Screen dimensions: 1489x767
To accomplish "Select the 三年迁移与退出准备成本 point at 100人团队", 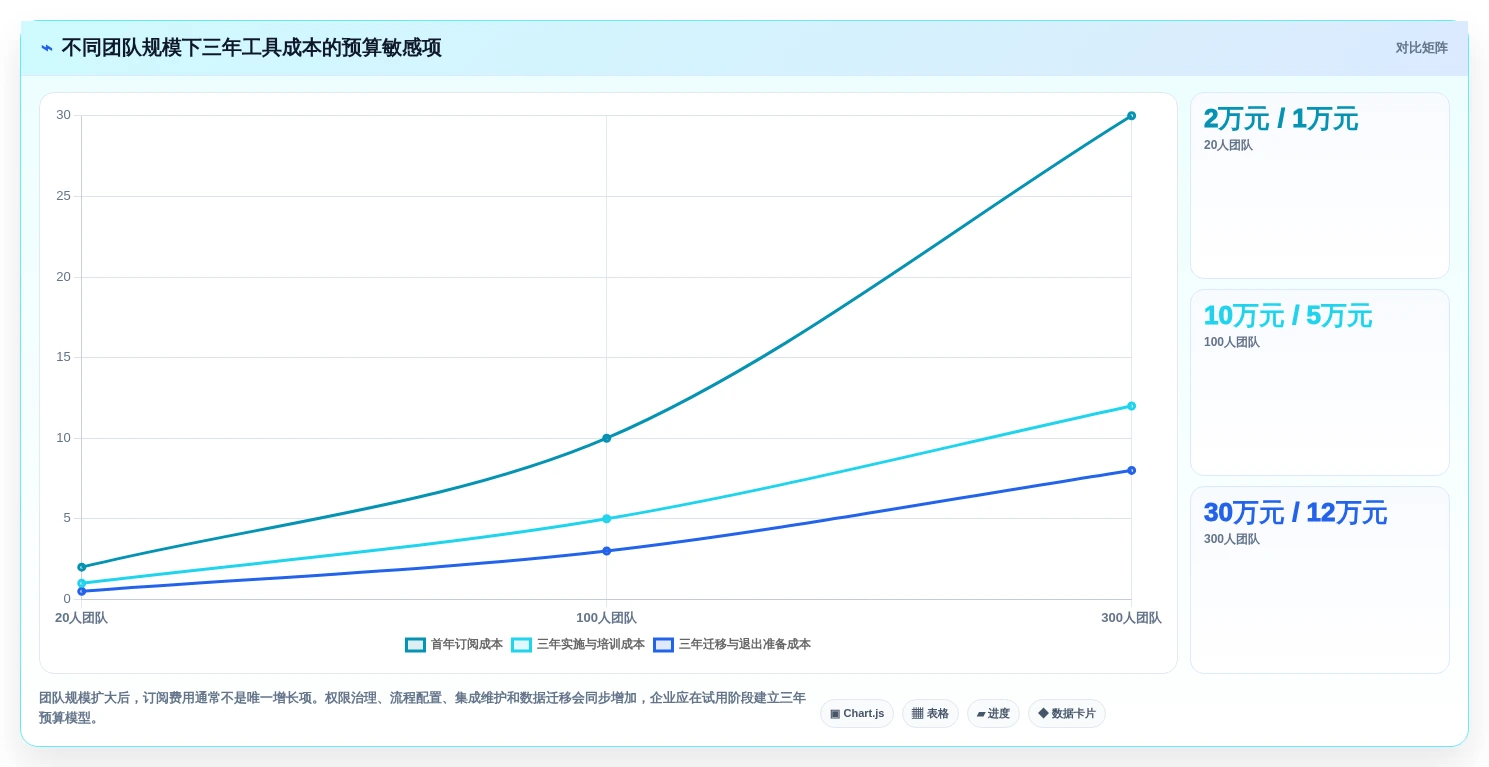I will 606,551.
